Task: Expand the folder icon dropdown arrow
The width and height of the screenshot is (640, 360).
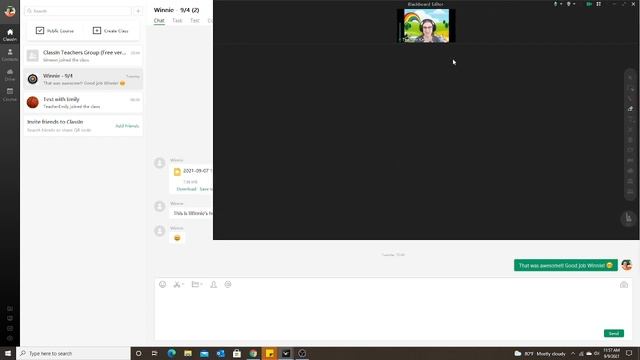Action: pos(201,284)
